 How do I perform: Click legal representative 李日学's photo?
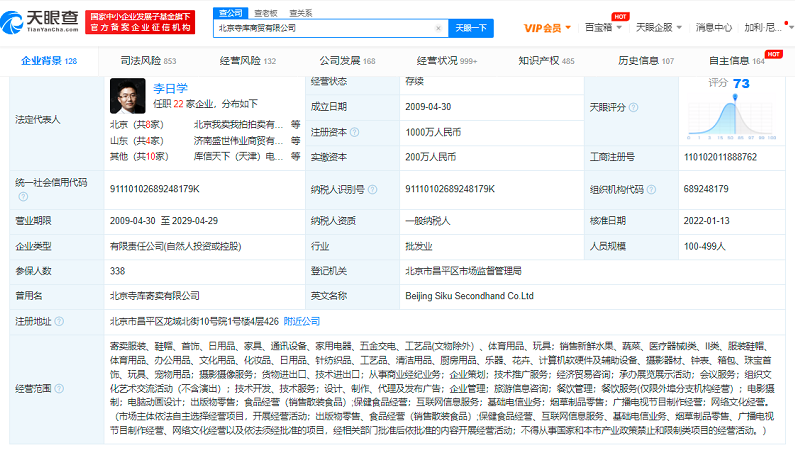point(129,95)
